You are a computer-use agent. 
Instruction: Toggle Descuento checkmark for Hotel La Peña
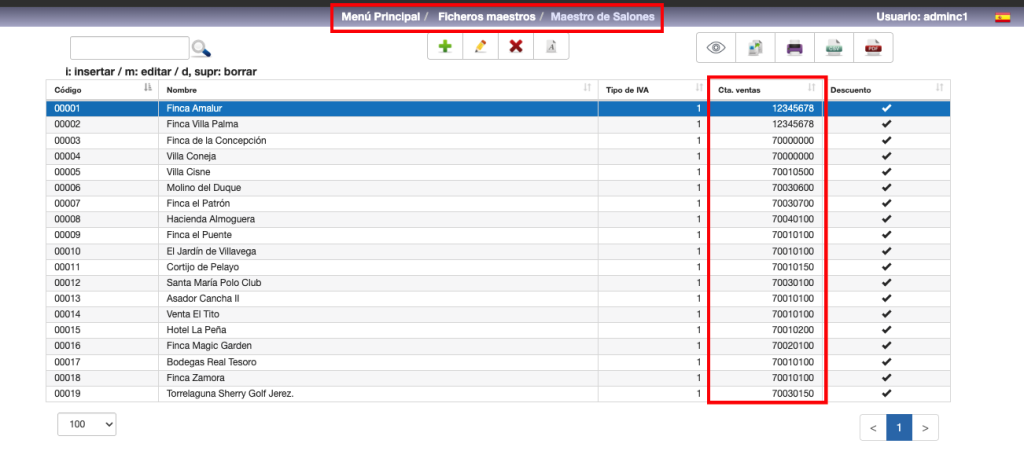pos(886,330)
